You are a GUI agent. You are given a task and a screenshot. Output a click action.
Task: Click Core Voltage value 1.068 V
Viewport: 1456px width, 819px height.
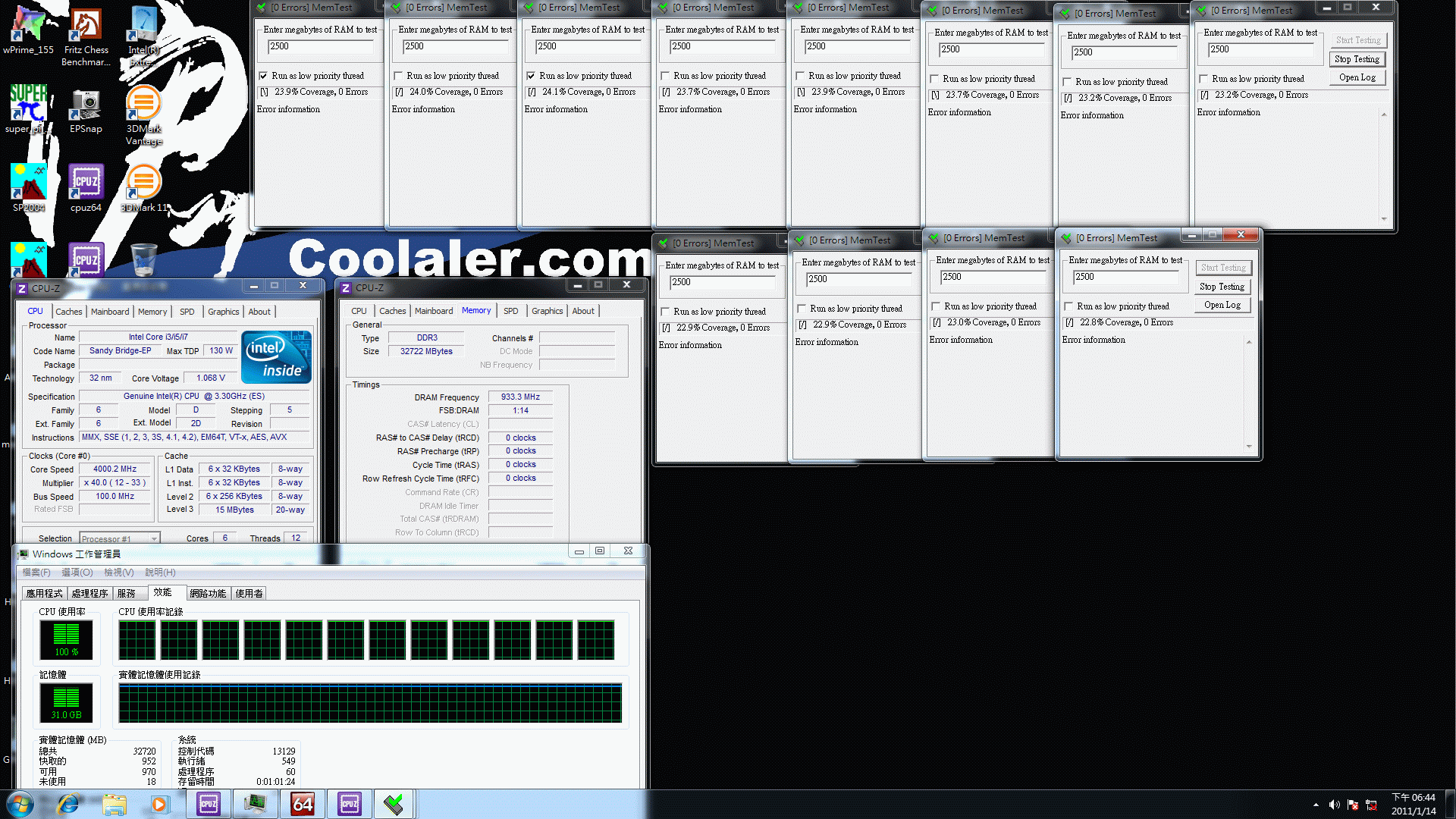(x=211, y=378)
